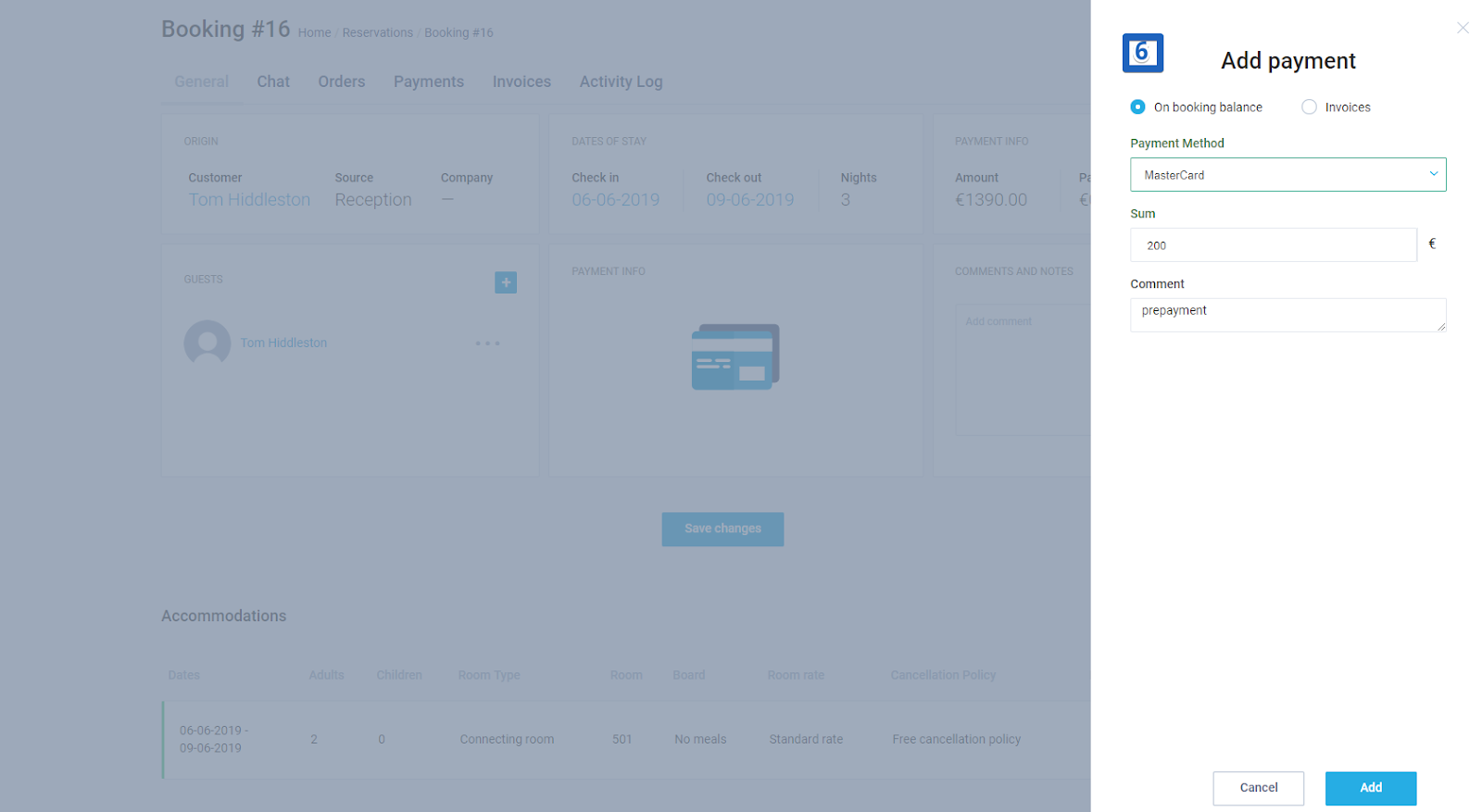Viewport: 1482px width, 812px height.
Task: Open the Payment Method dropdown
Action: coord(1287,175)
